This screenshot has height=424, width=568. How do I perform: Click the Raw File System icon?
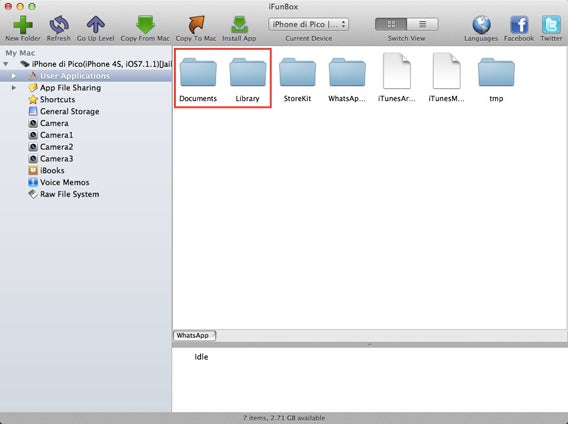(33, 194)
